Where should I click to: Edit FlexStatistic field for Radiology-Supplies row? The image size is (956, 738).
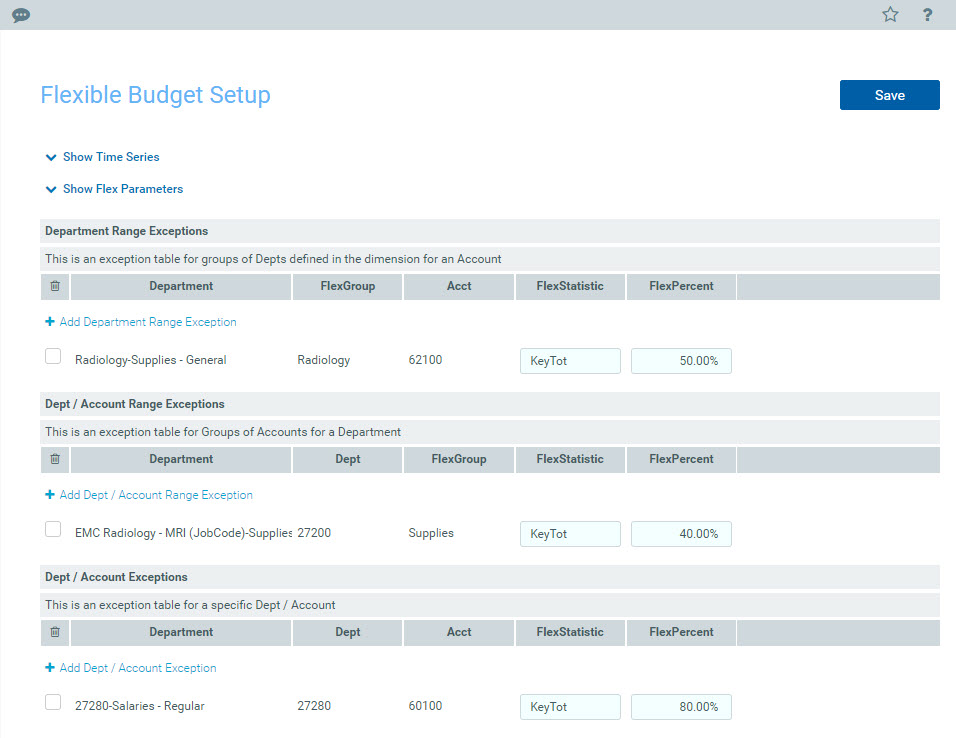(x=570, y=361)
